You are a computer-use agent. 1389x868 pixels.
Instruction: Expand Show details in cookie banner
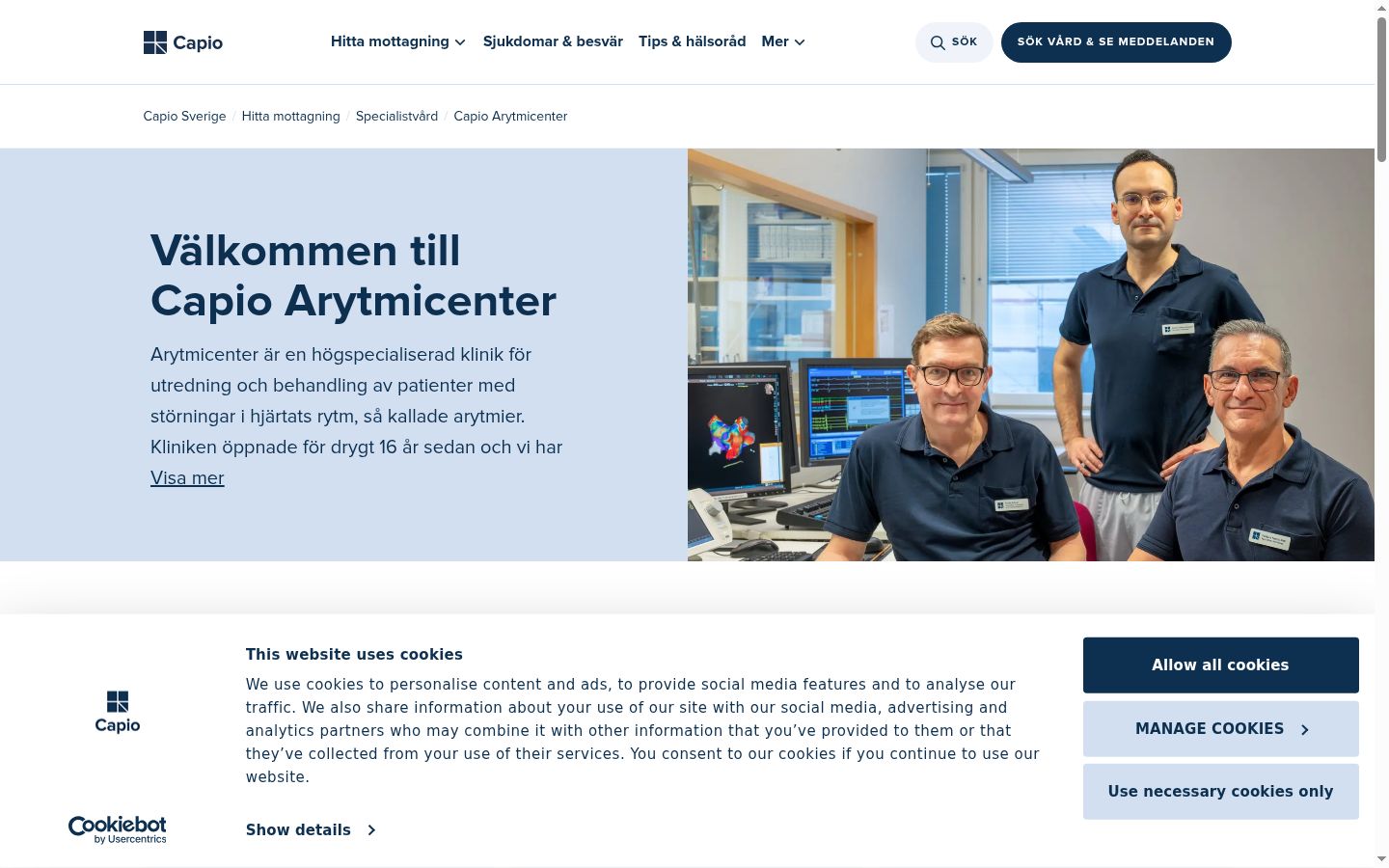(x=311, y=829)
